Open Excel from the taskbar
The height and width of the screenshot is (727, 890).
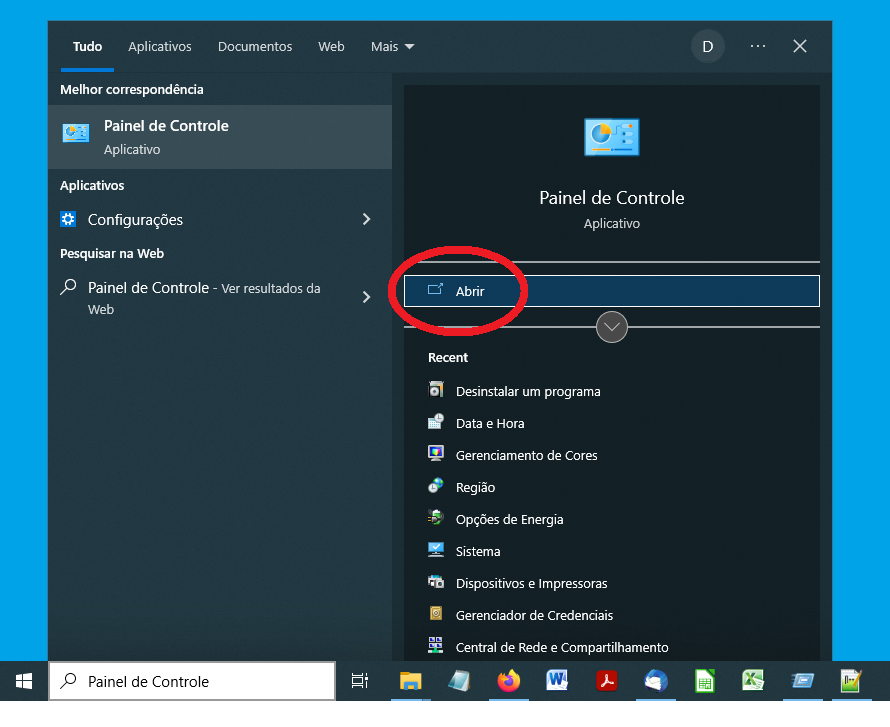[753, 682]
